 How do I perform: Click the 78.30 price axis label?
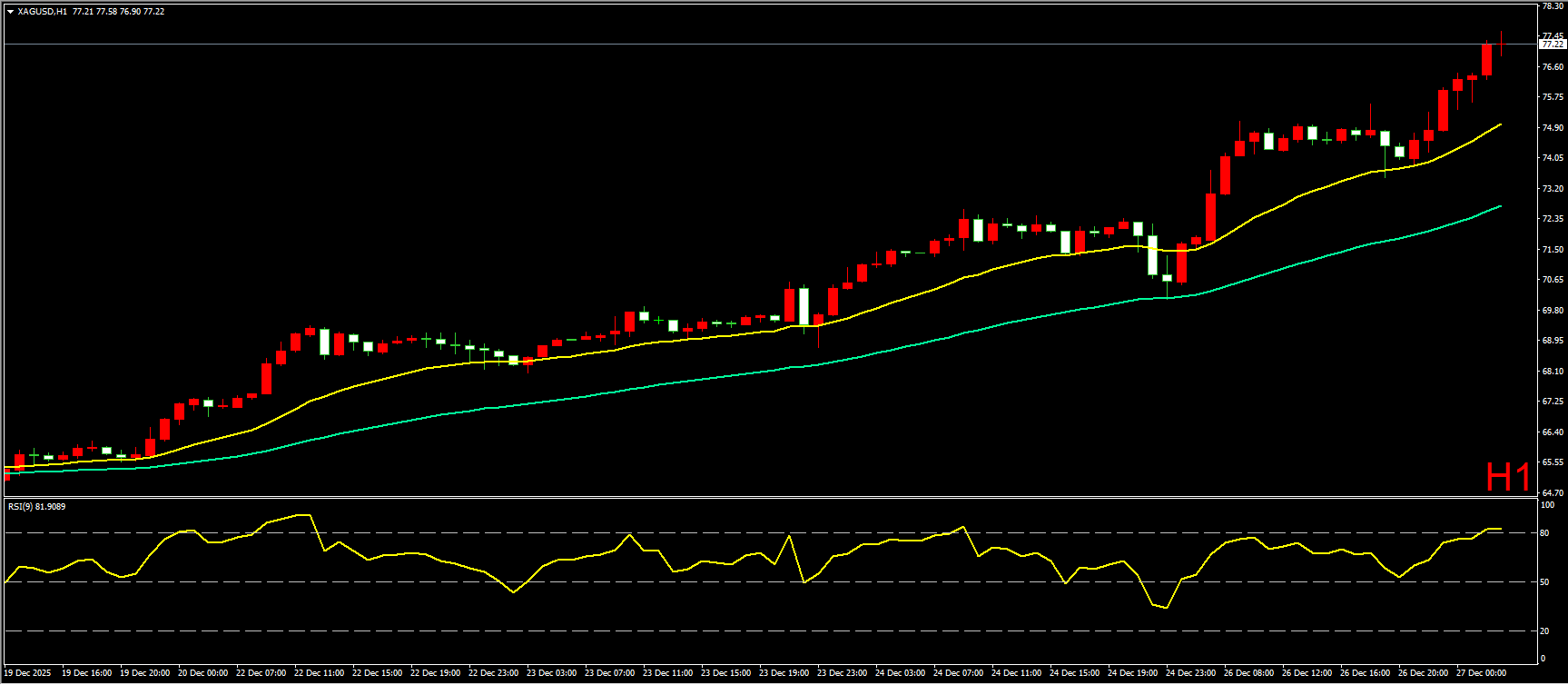(1552, 6)
